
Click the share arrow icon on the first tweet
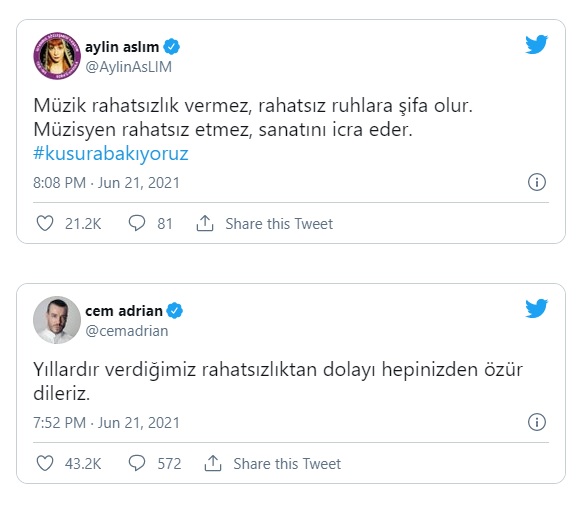coord(205,223)
